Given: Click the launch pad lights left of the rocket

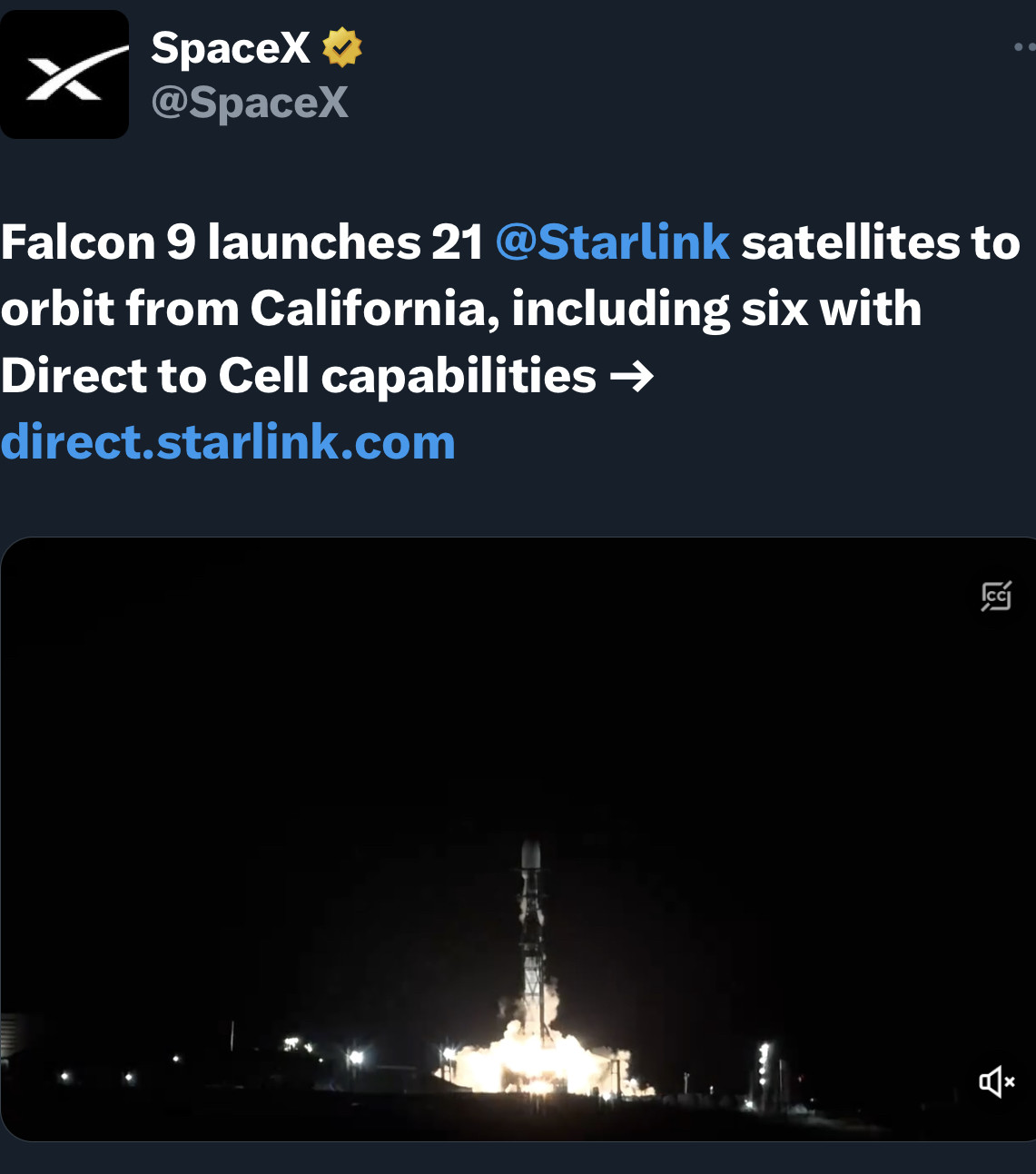Looking at the screenshot, I should pyautogui.click(x=354, y=1057).
